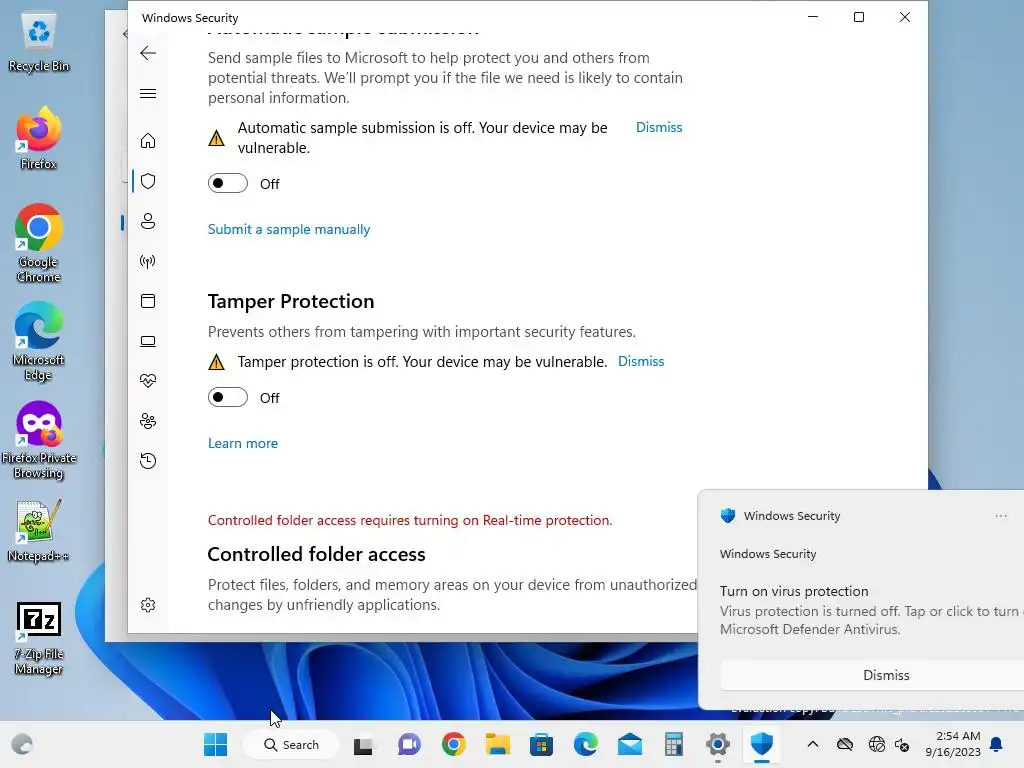The width and height of the screenshot is (1024, 768).
Task: Click the Tamper Protection heading
Action: click(x=291, y=301)
